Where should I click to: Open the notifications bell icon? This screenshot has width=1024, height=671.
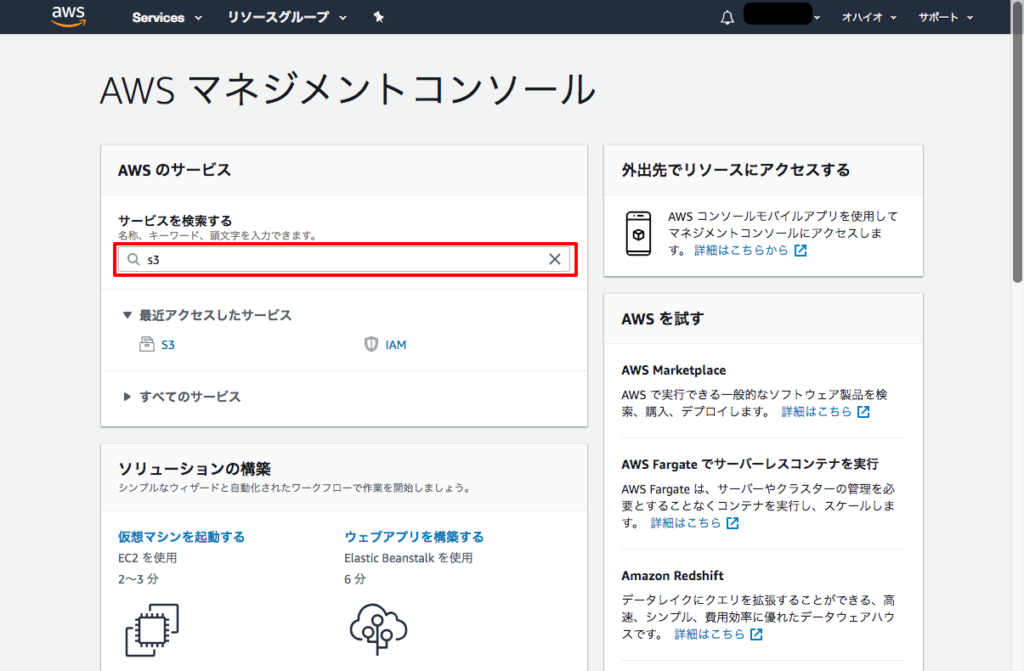coord(727,18)
